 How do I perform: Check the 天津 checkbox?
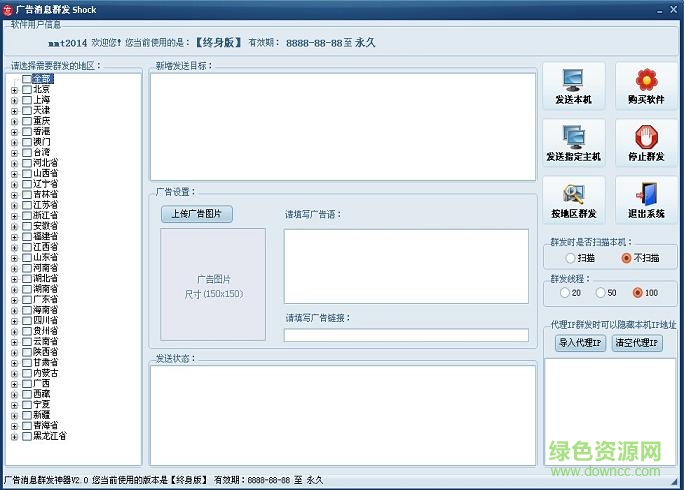tap(27, 110)
